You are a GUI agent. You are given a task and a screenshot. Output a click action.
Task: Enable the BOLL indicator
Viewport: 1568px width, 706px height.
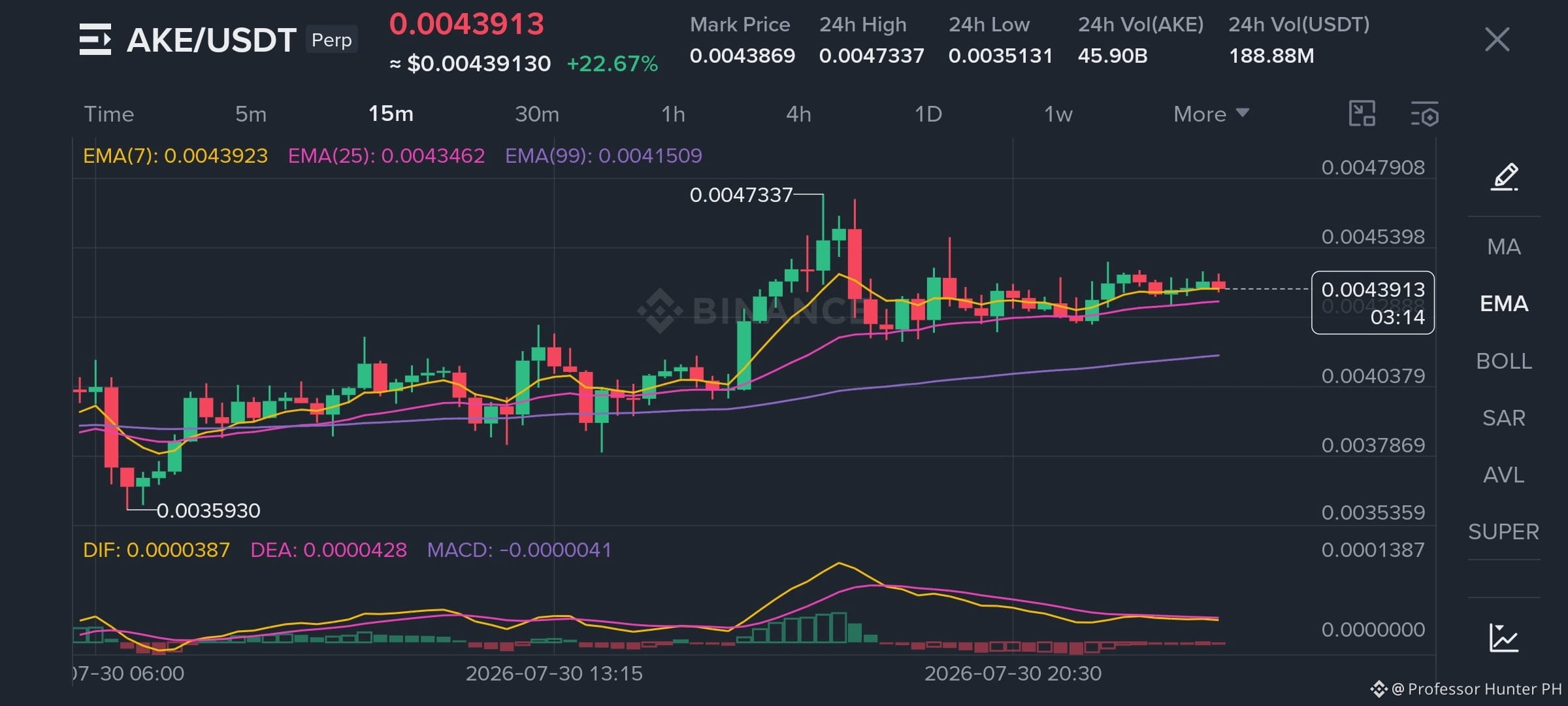tap(1504, 361)
